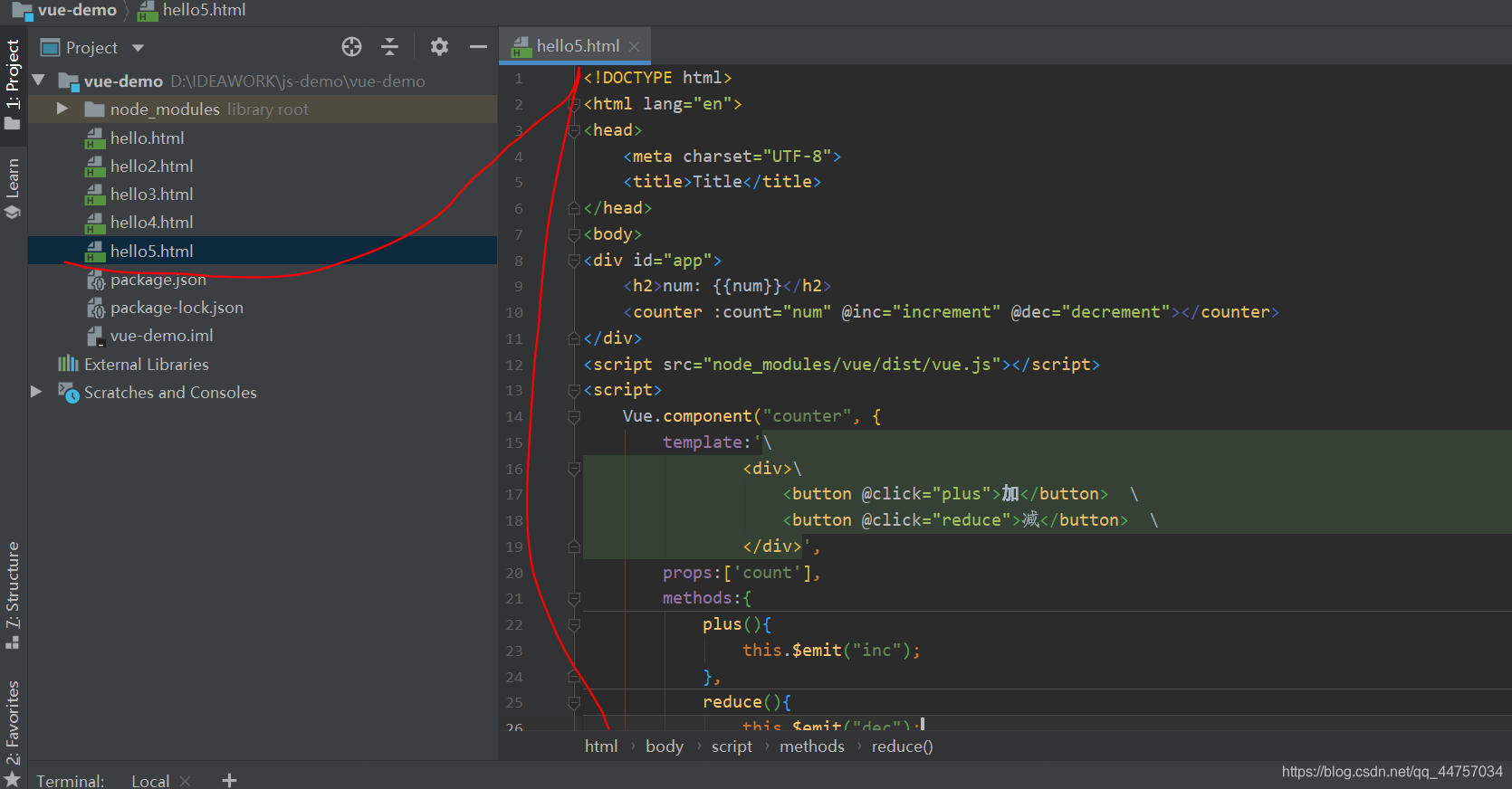Fold the script block at line 13
Screen dimensions: 1512x789
click(x=574, y=390)
